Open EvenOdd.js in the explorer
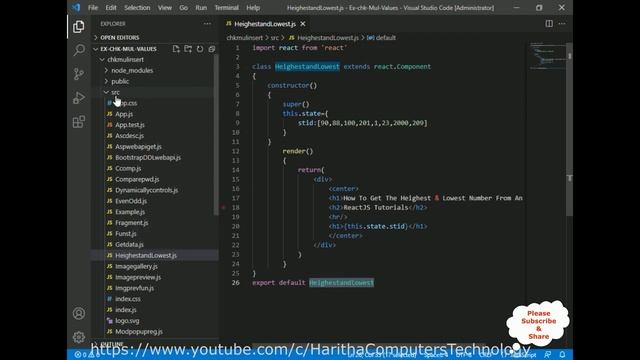 (131, 201)
